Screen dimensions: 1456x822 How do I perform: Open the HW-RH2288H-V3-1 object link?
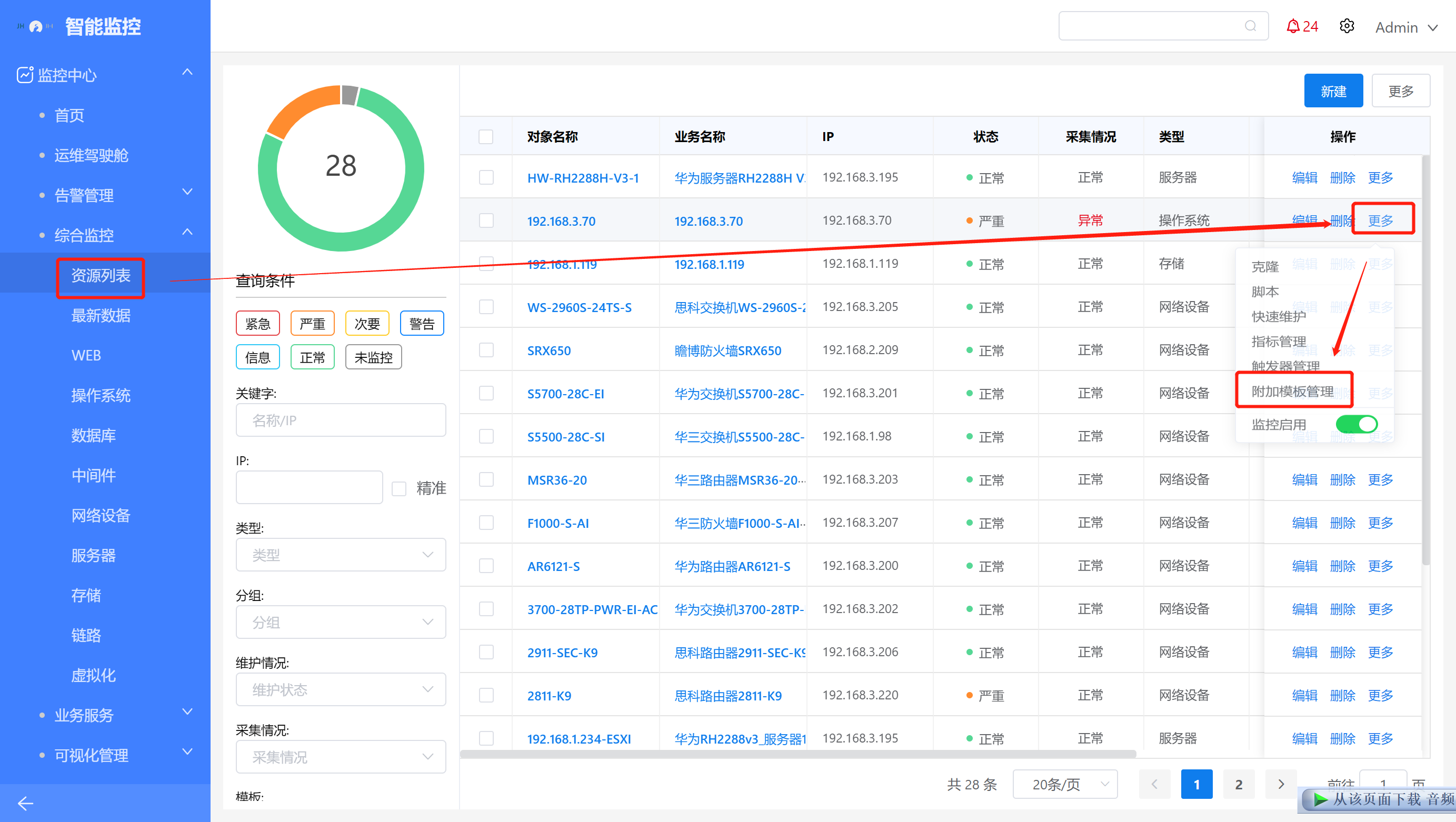point(583,178)
